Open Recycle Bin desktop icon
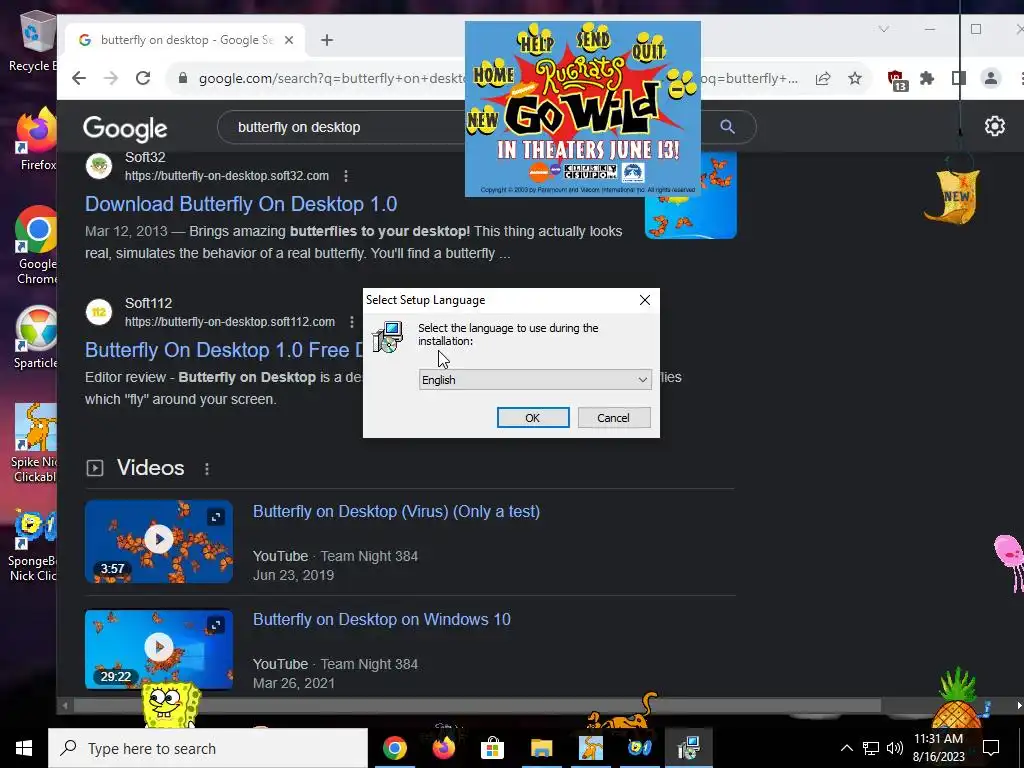Image resolution: width=1024 pixels, height=768 pixels. click(33, 42)
